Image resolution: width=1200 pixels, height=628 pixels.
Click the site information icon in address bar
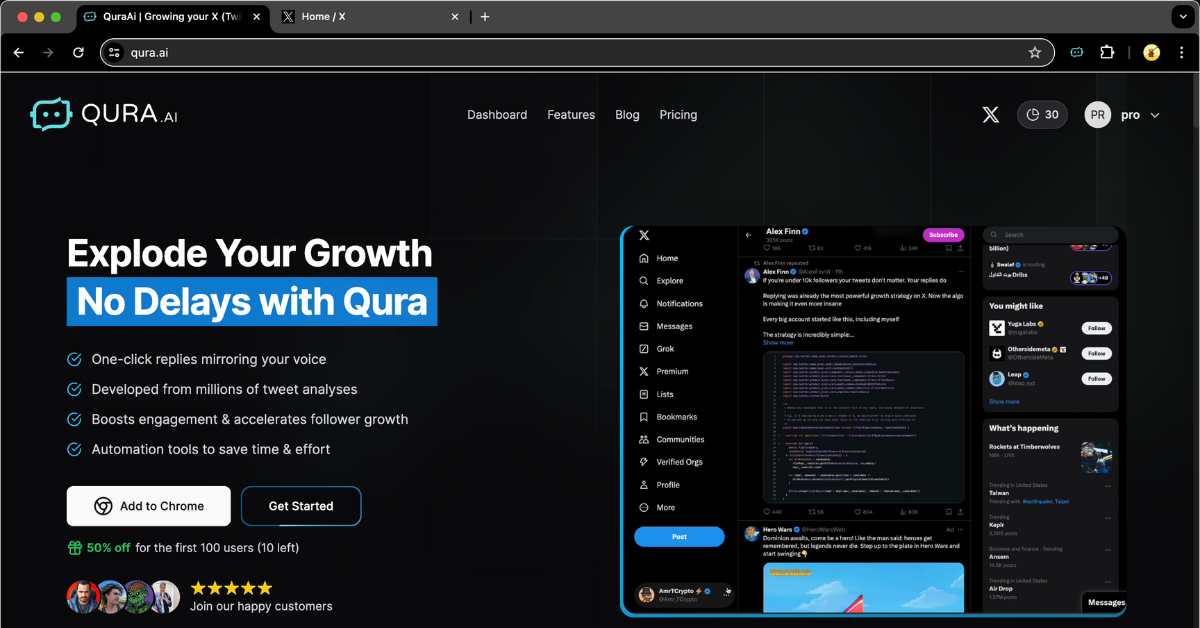pyautogui.click(x=114, y=52)
